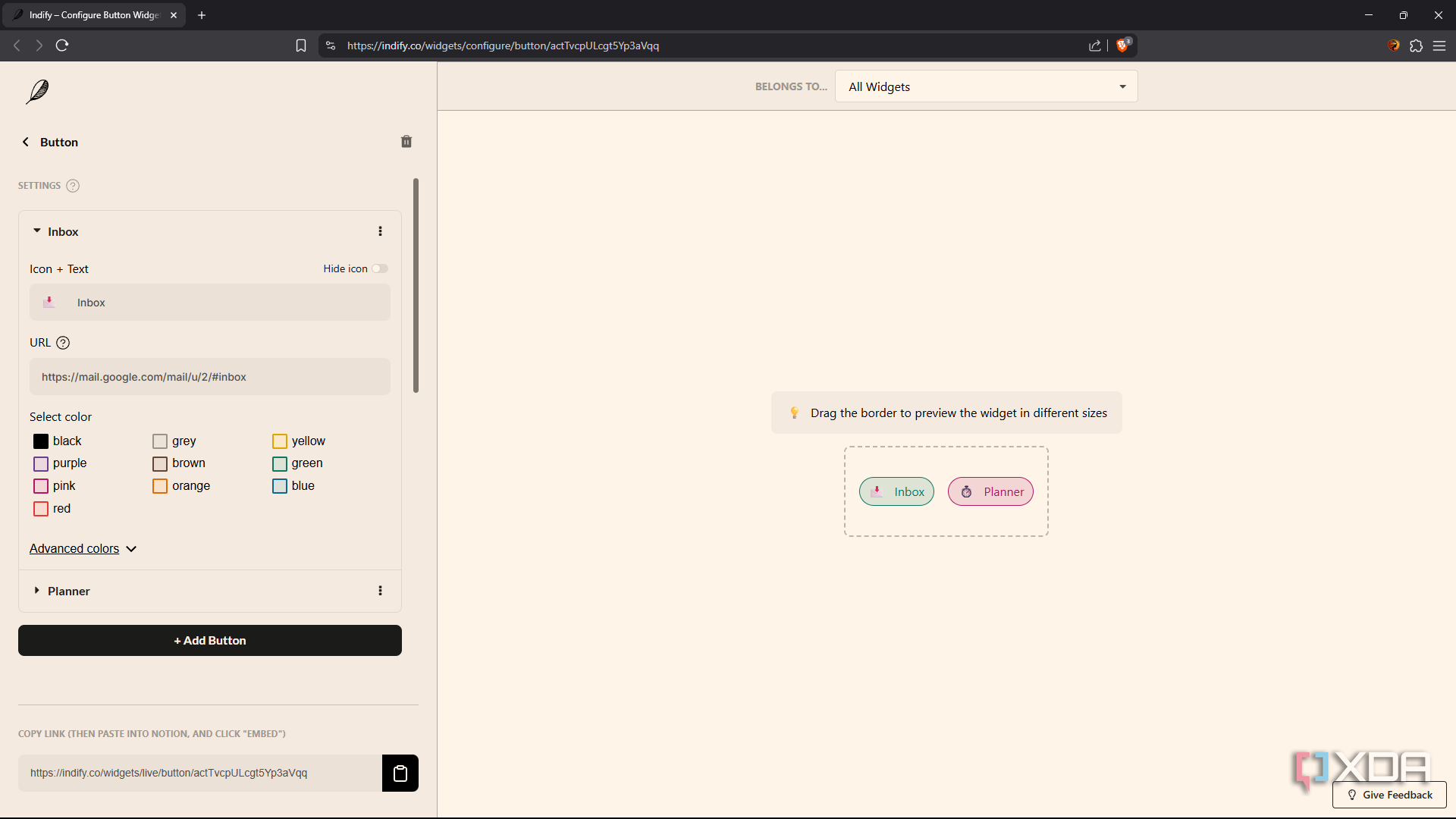Click the share page icon

[x=1095, y=45]
